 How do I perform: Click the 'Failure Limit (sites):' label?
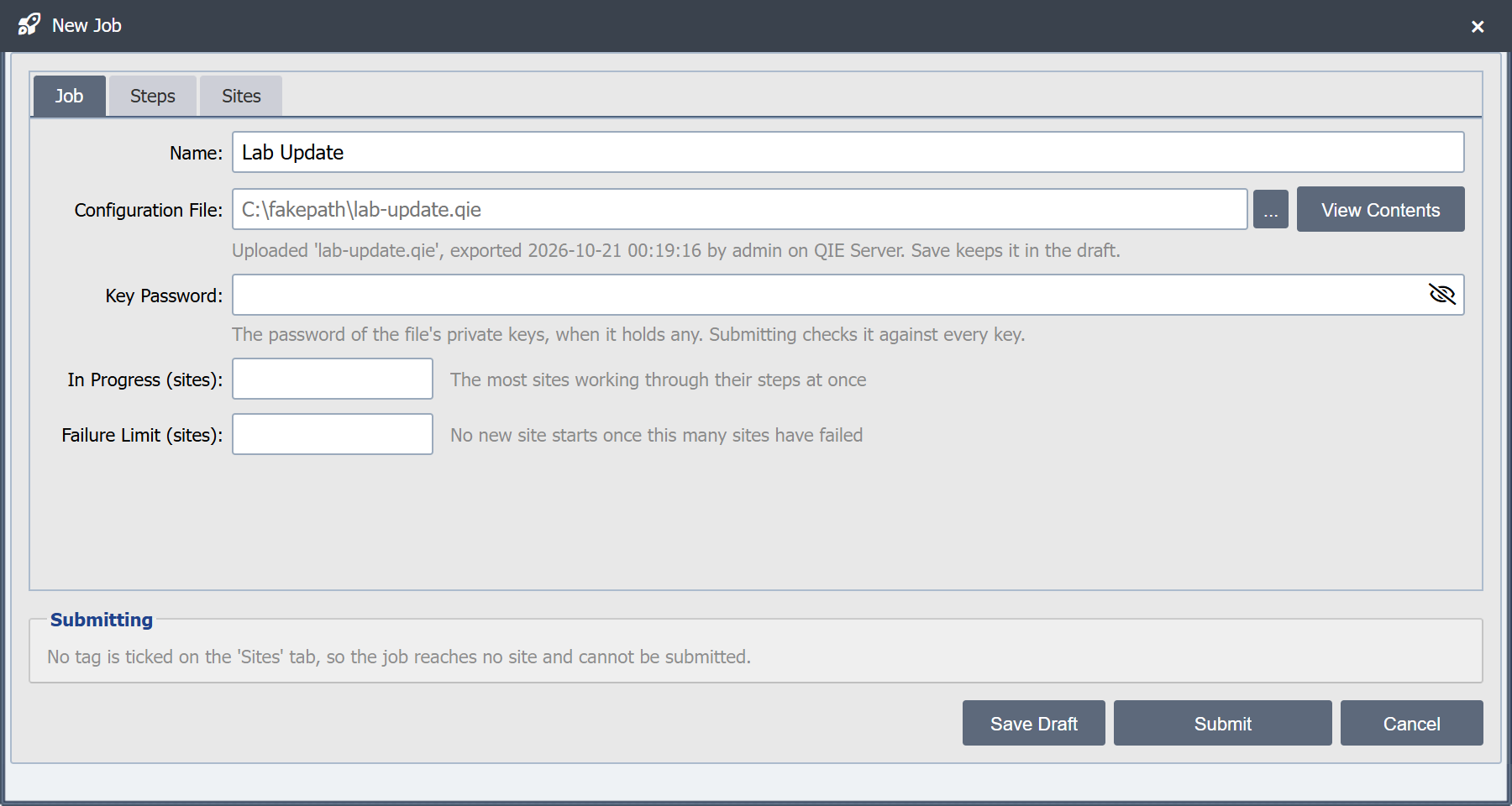(142, 435)
